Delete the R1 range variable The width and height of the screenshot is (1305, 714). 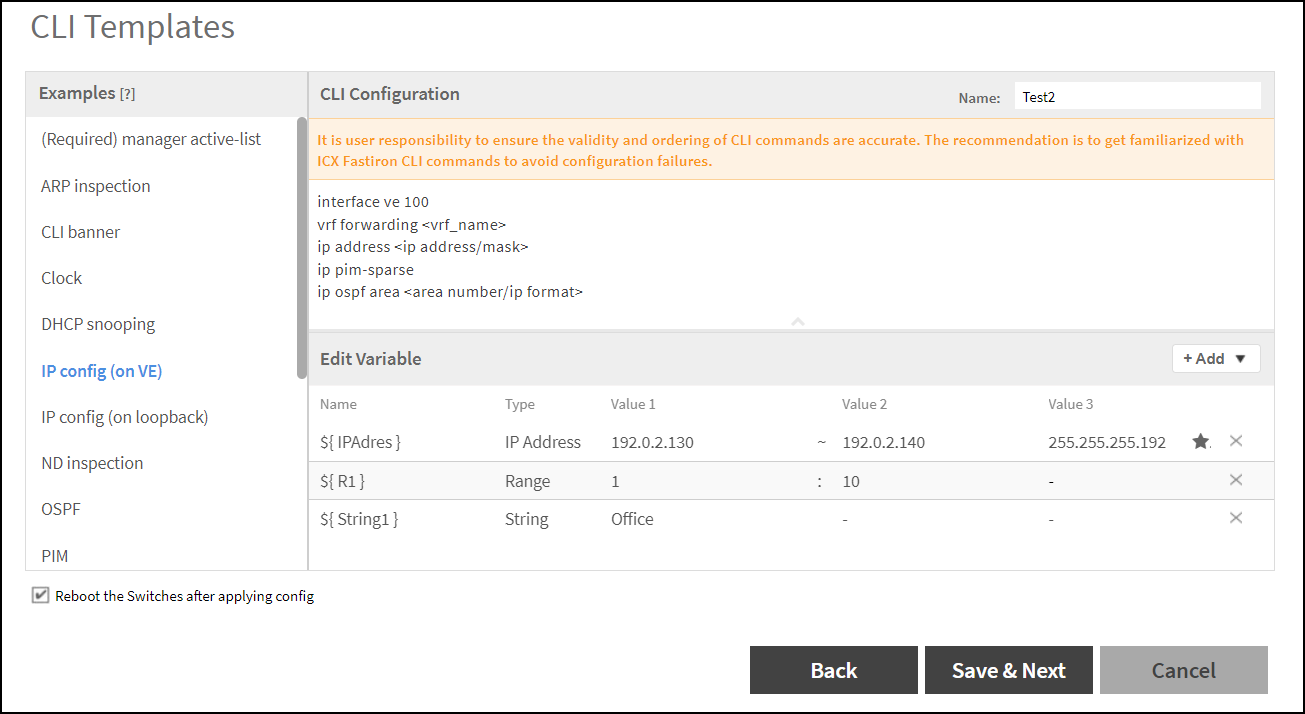[x=1236, y=480]
